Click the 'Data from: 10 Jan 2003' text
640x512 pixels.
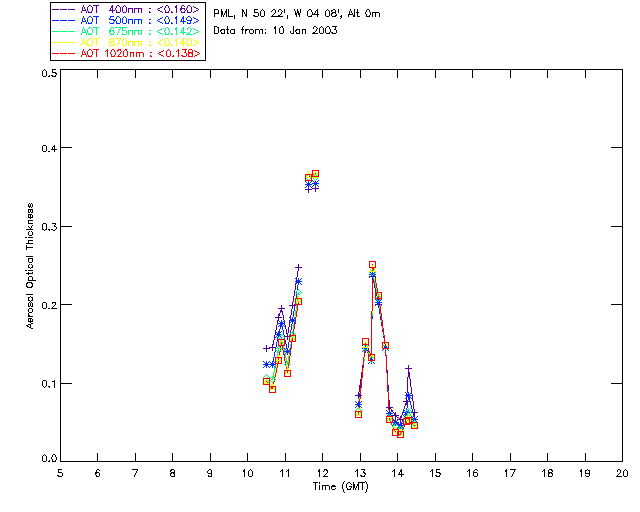click(275, 31)
